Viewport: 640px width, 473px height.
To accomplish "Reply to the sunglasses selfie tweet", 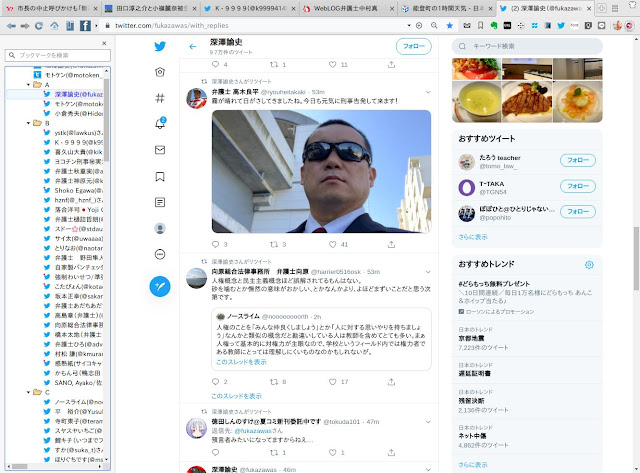I will point(216,244).
